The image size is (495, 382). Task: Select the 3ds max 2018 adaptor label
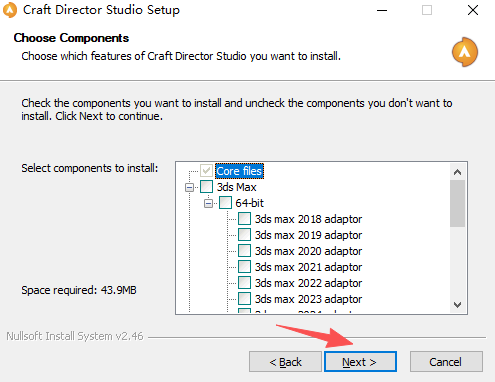[308, 219]
